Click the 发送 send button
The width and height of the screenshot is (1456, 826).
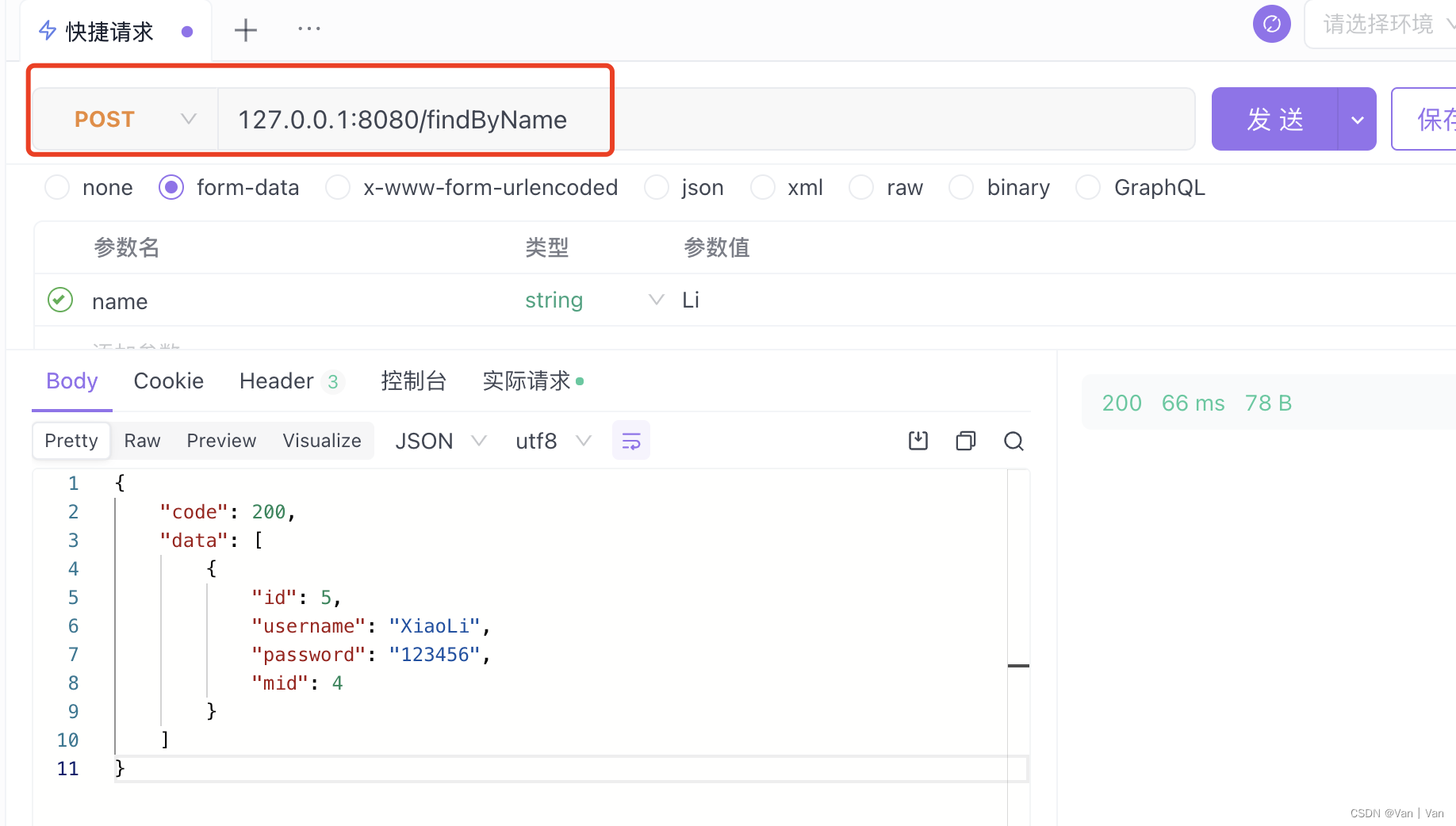(x=1274, y=118)
